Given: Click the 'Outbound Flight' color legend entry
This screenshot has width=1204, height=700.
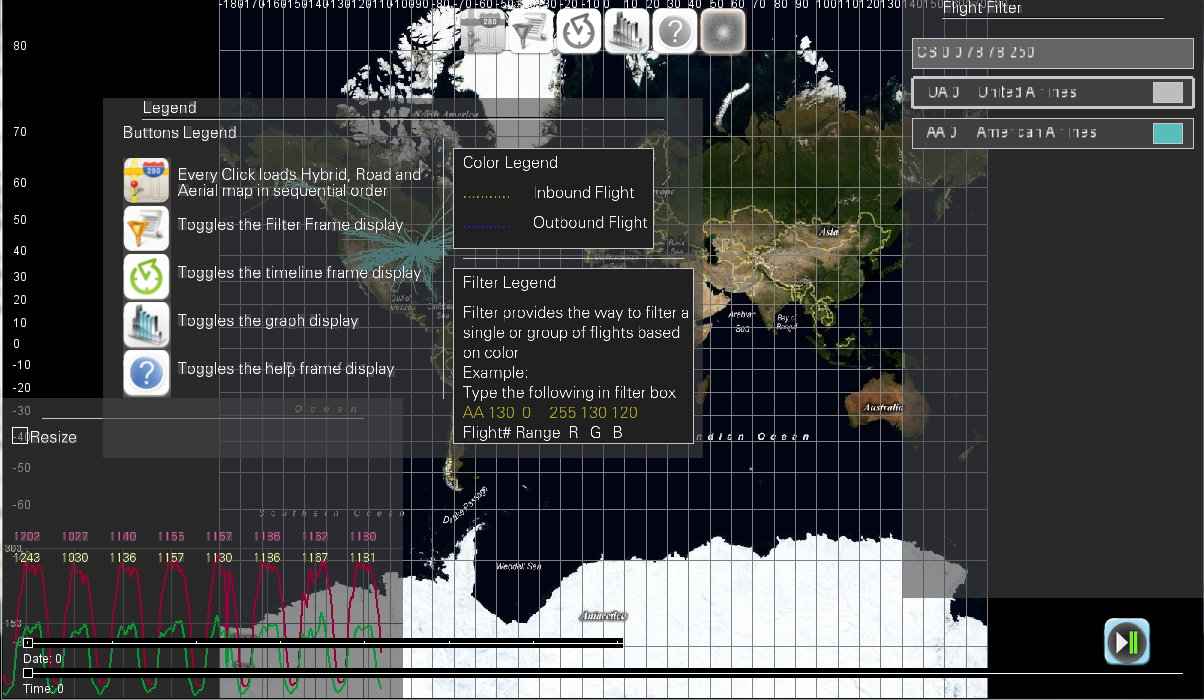Looking at the screenshot, I should point(590,223).
